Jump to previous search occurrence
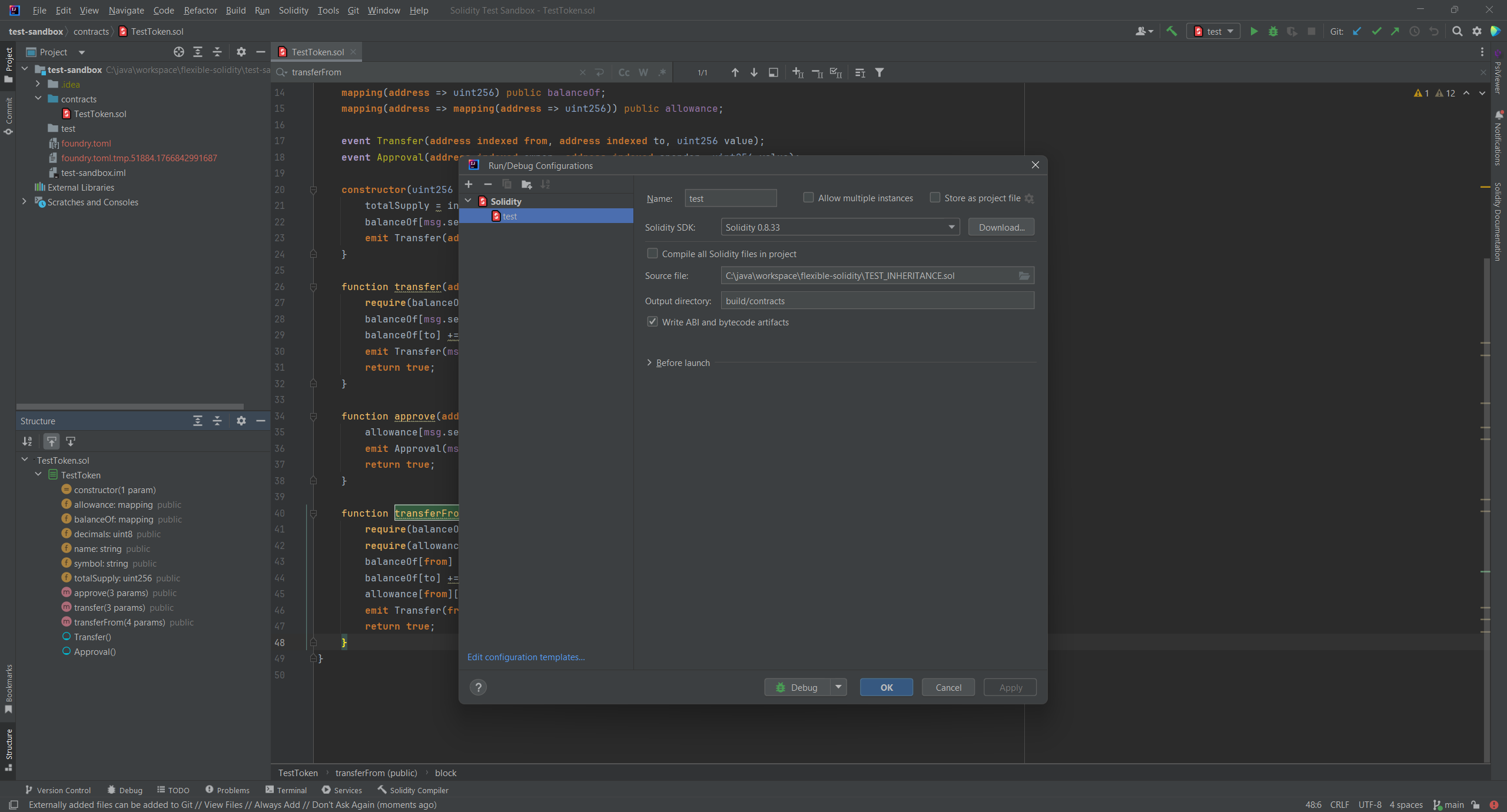The height and width of the screenshot is (812, 1507). tap(735, 72)
